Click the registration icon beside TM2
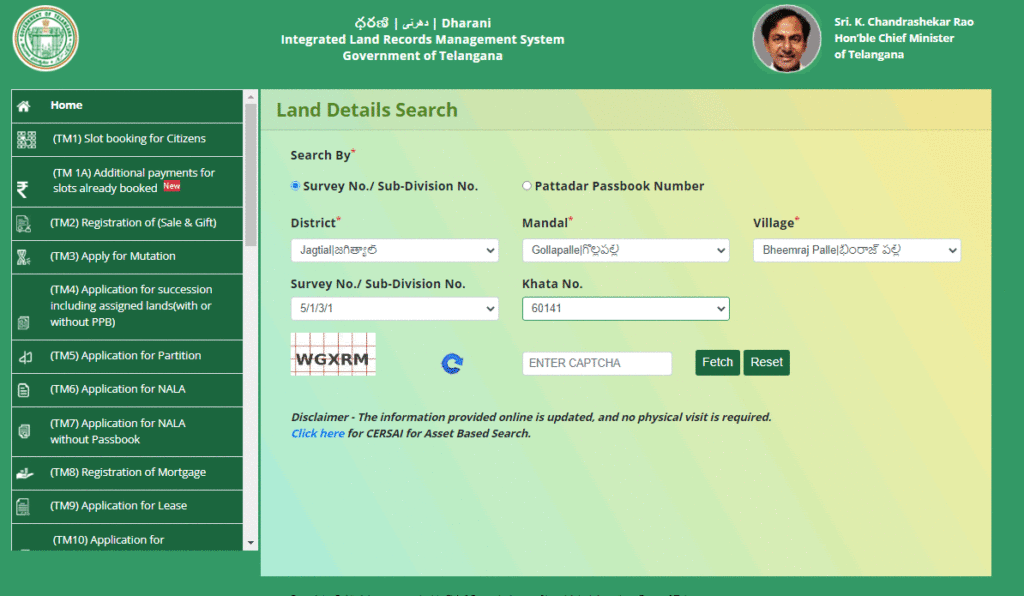Viewport: 1024px width, 596px height. click(x=22, y=223)
